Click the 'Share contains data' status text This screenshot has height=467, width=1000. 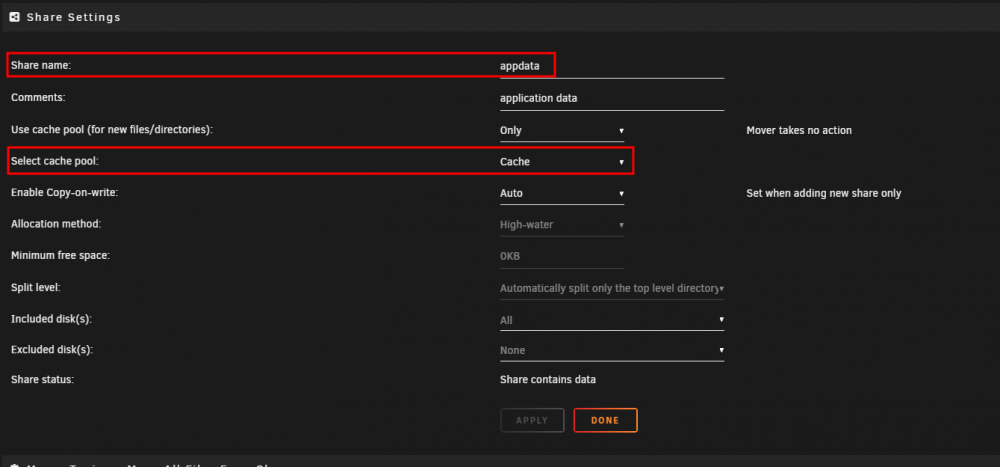548,380
